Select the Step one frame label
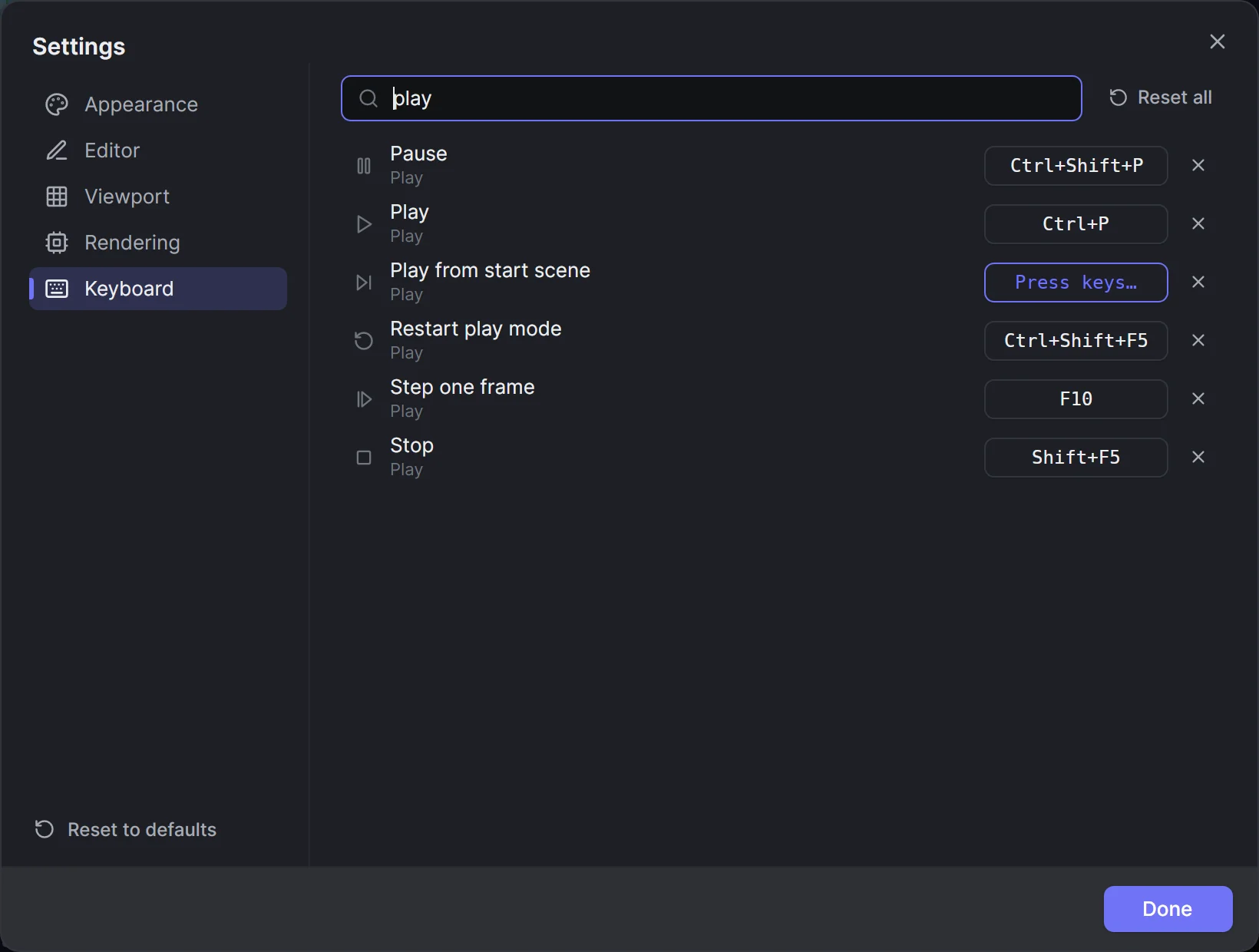The height and width of the screenshot is (952, 1259). pyautogui.click(x=462, y=387)
